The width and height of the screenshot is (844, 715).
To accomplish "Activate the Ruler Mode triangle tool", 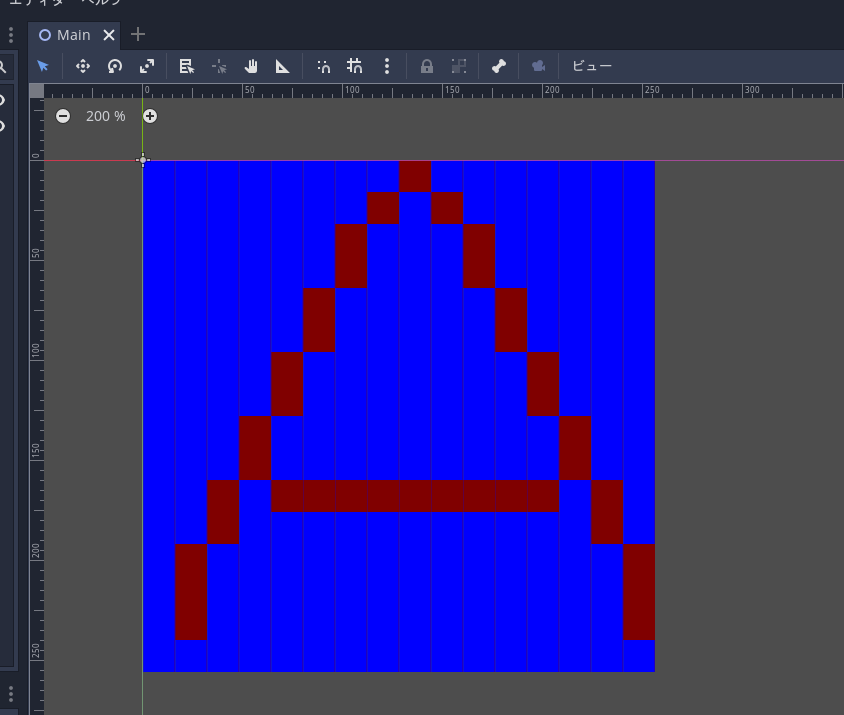I will [x=283, y=66].
